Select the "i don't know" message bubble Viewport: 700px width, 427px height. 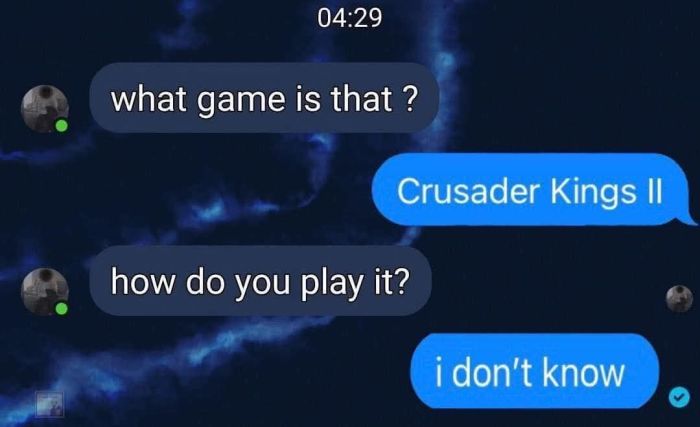pyautogui.click(x=534, y=371)
